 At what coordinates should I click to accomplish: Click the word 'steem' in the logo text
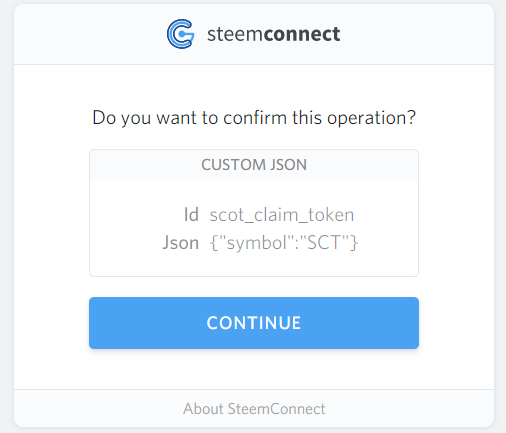(x=235, y=34)
